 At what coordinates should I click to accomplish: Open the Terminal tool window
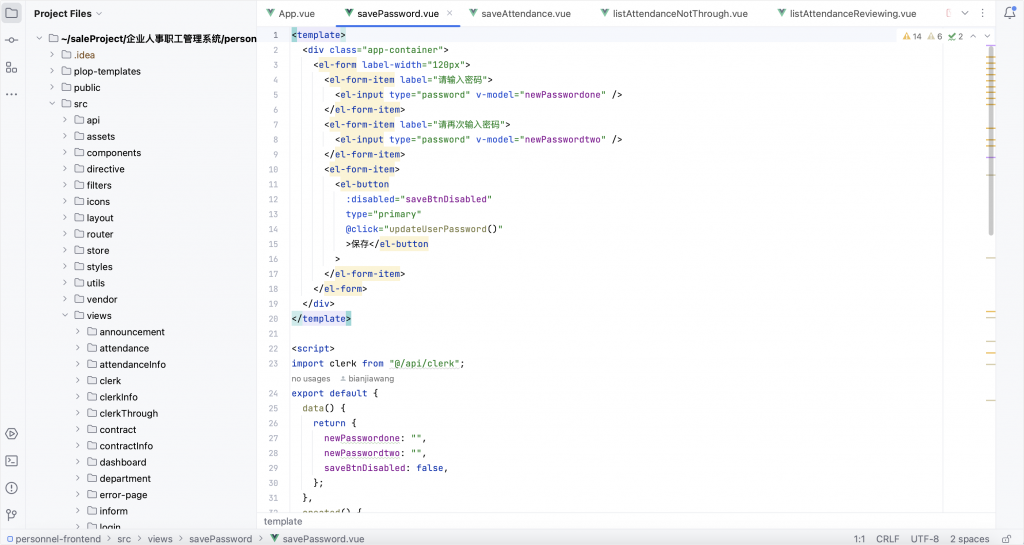[x=11, y=461]
